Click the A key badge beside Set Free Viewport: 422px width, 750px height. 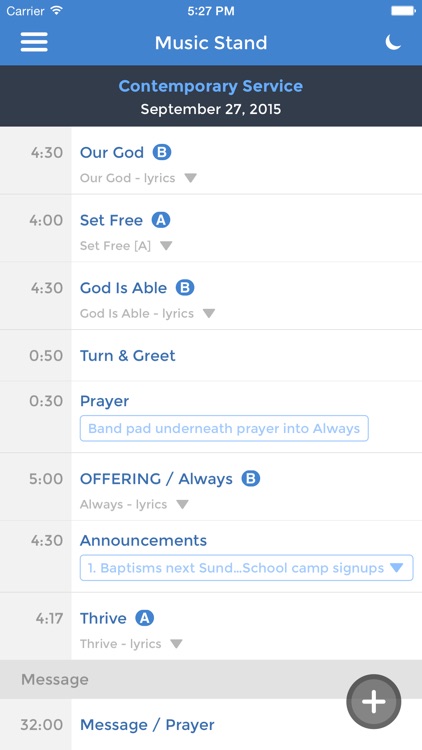161,220
